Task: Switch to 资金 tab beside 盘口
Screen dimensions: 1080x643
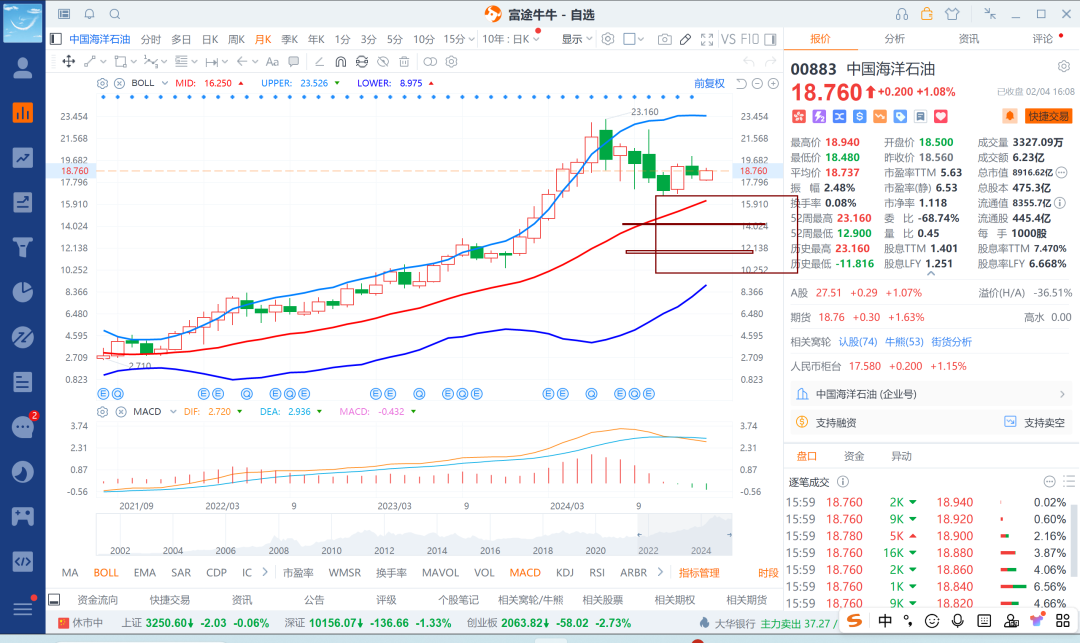Action: pyautogui.click(x=854, y=456)
